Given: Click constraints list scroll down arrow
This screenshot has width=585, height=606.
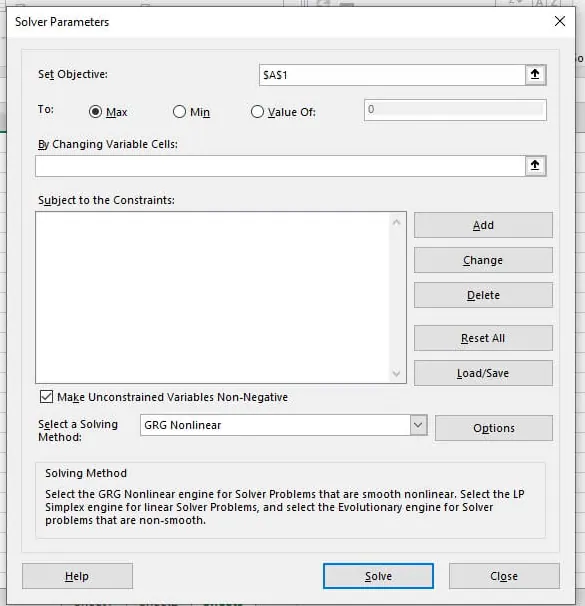Looking at the screenshot, I should click(396, 373).
